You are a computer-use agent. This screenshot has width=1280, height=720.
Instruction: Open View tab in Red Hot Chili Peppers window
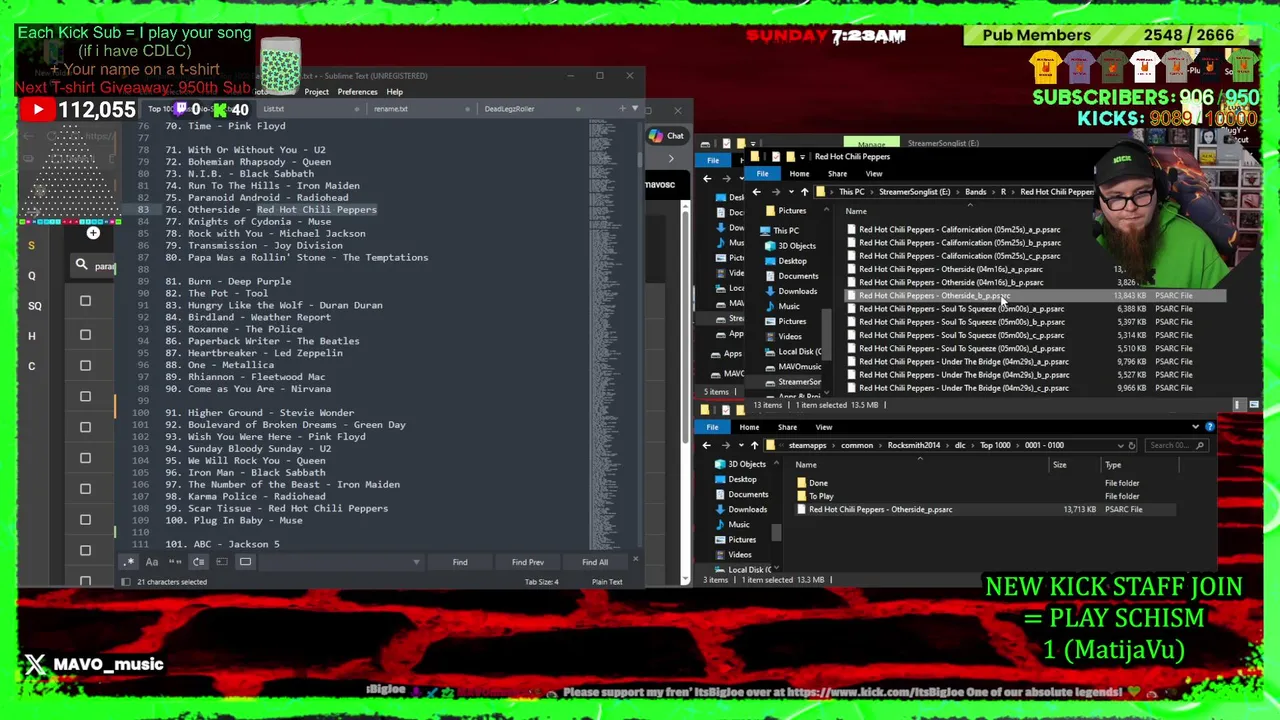click(x=874, y=174)
